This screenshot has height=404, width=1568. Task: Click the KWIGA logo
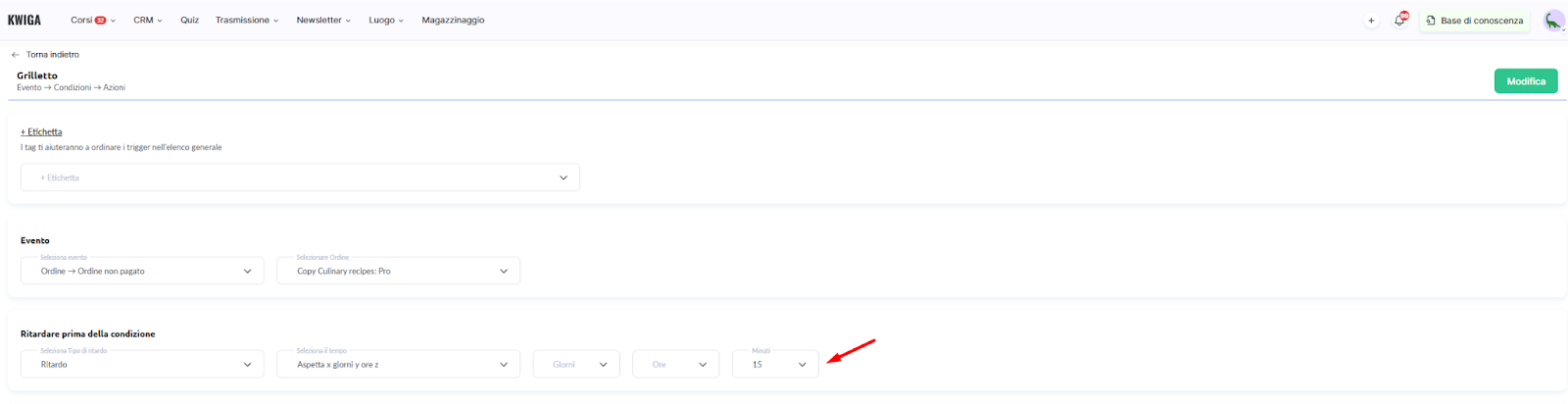pos(24,20)
